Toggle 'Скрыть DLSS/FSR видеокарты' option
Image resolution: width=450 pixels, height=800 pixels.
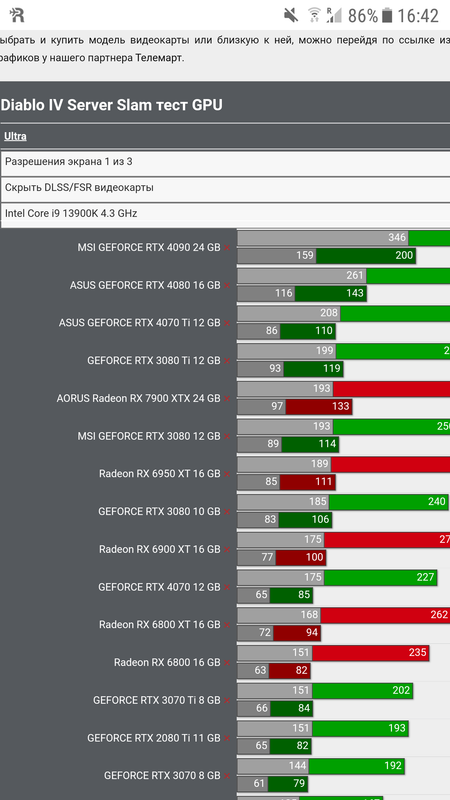coord(225,188)
